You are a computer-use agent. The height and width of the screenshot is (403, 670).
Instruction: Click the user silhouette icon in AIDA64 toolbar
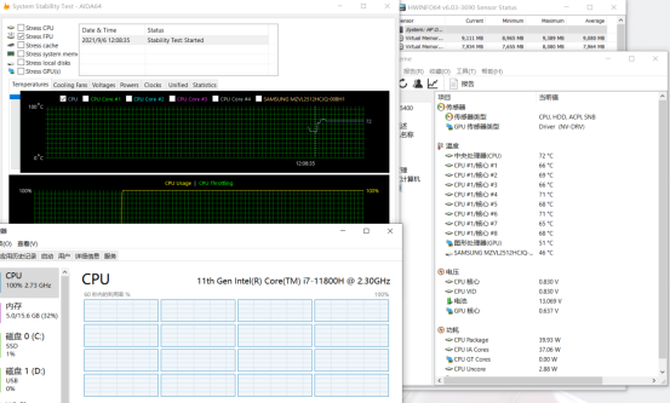[417, 84]
